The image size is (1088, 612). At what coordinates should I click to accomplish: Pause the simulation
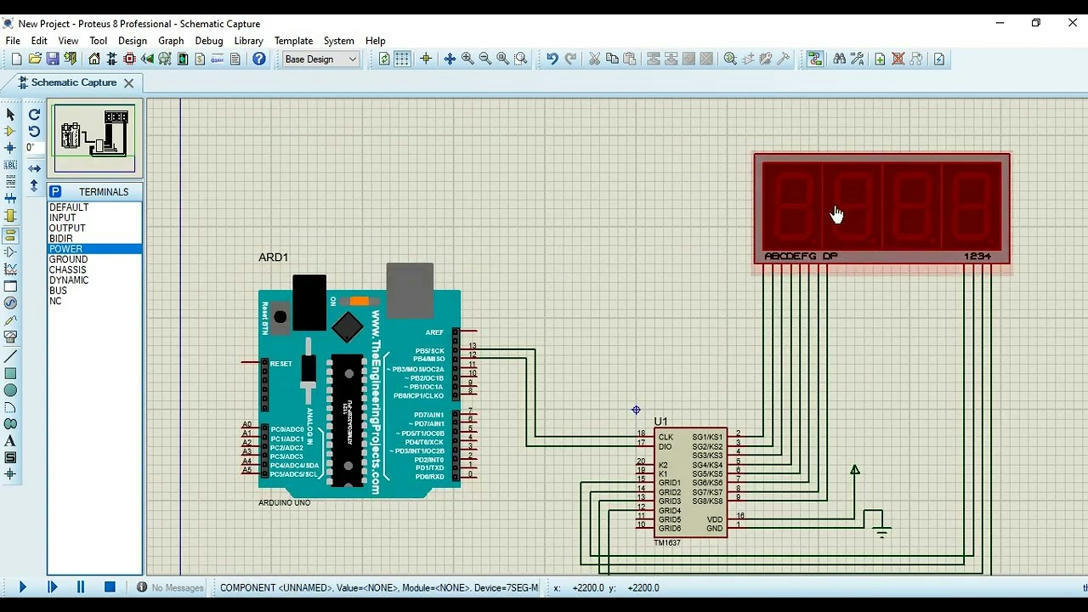click(x=81, y=588)
